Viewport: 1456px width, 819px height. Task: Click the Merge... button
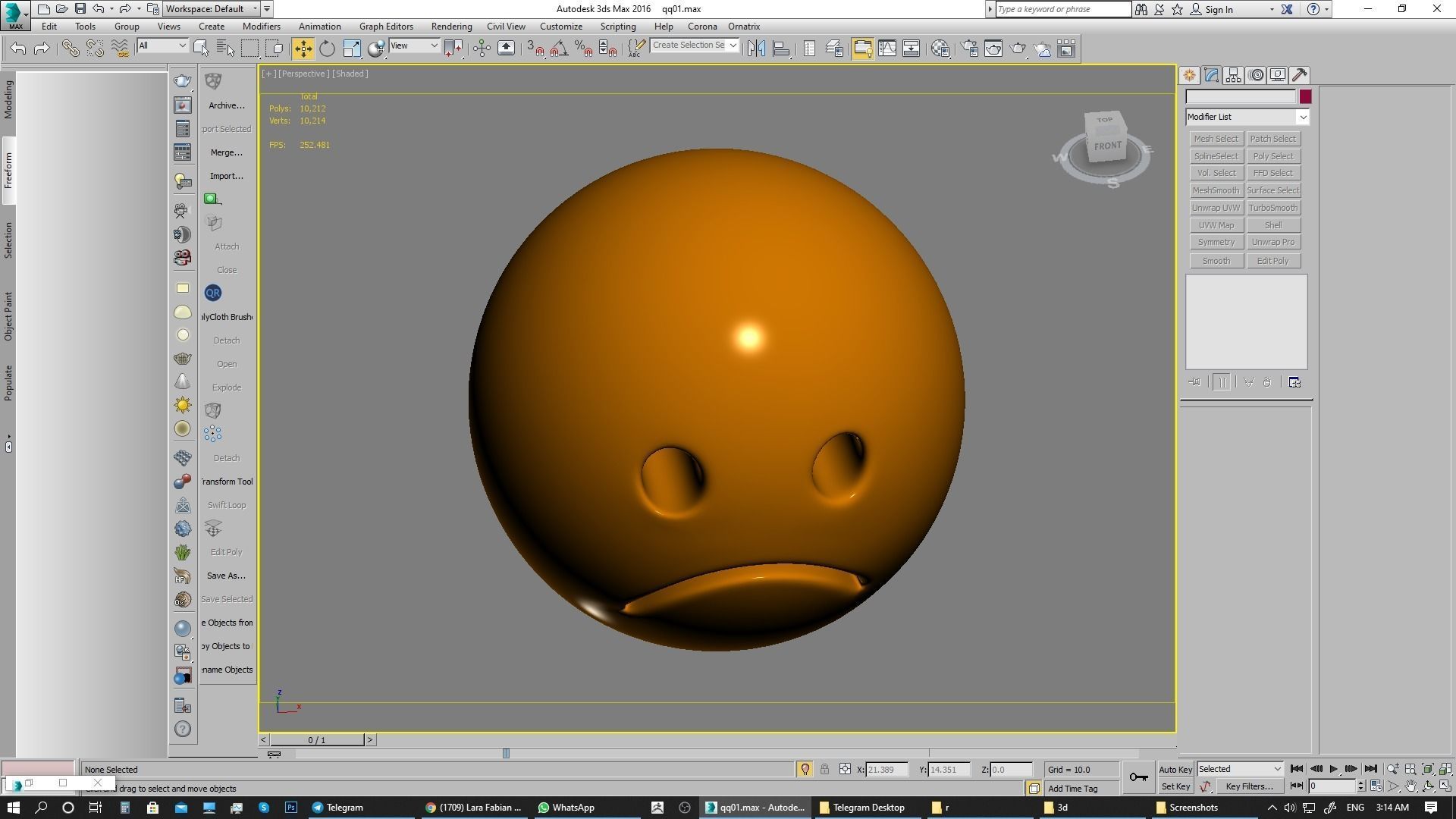tap(226, 152)
